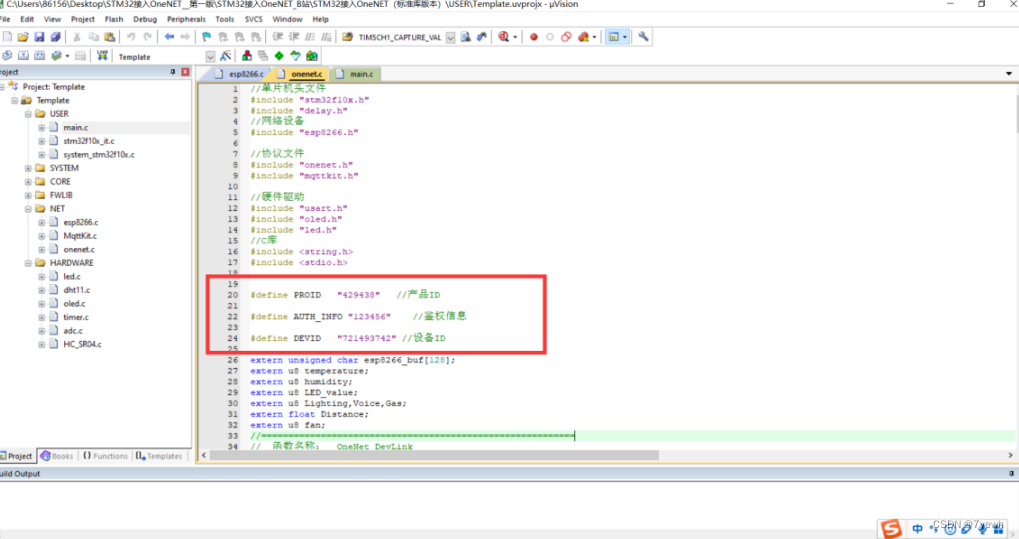Click the Save All icon

pyautogui.click(x=55, y=37)
